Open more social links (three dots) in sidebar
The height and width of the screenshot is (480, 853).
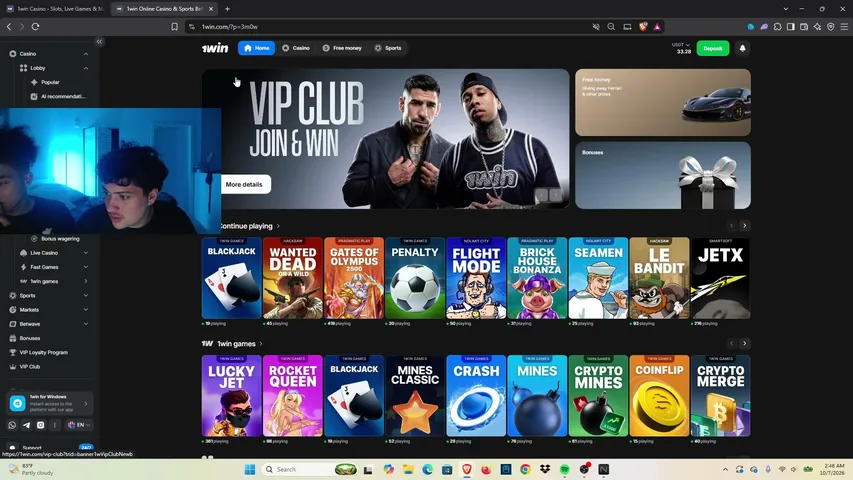(x=54, y=425)
